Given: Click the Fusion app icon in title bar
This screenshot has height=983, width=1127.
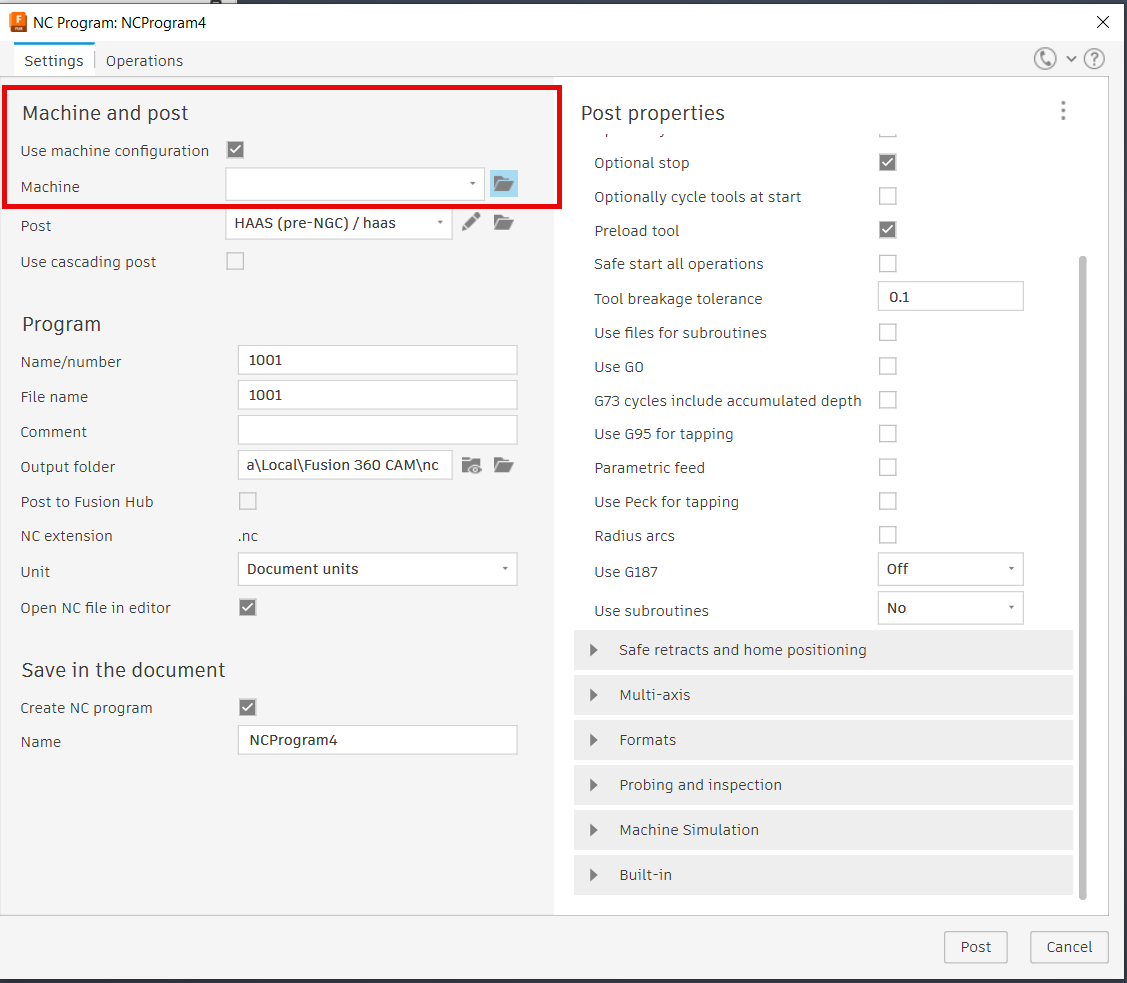Looking at the screenshot, I should pos(18,22).
